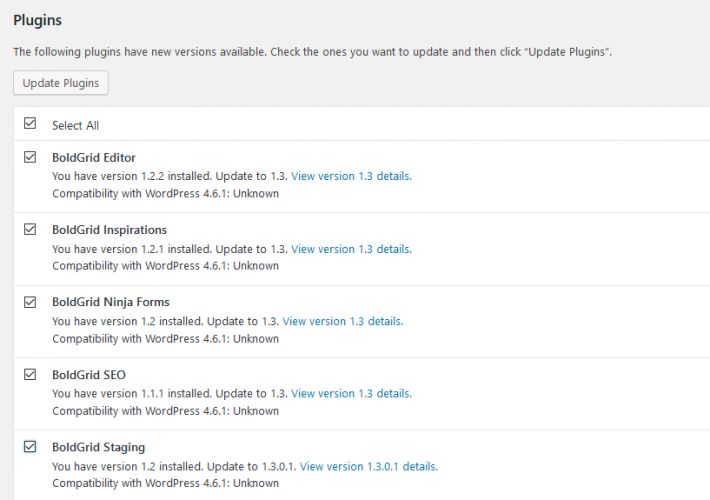Screen dimensions: 710x500
Task: Open version 1.3 details for Ninja Forms
Action: [x=342, y=321]
